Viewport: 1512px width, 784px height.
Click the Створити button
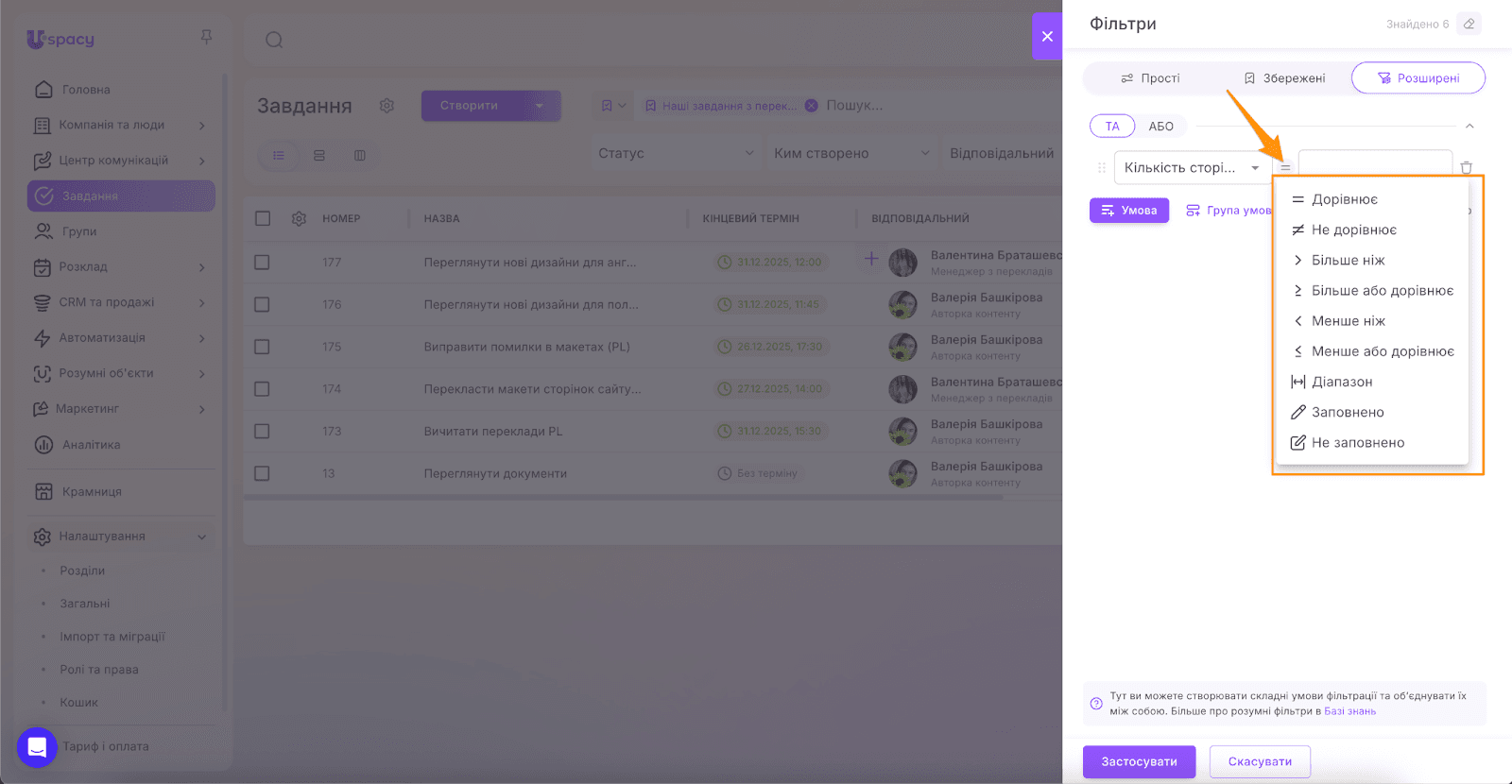tap(470, 106)
